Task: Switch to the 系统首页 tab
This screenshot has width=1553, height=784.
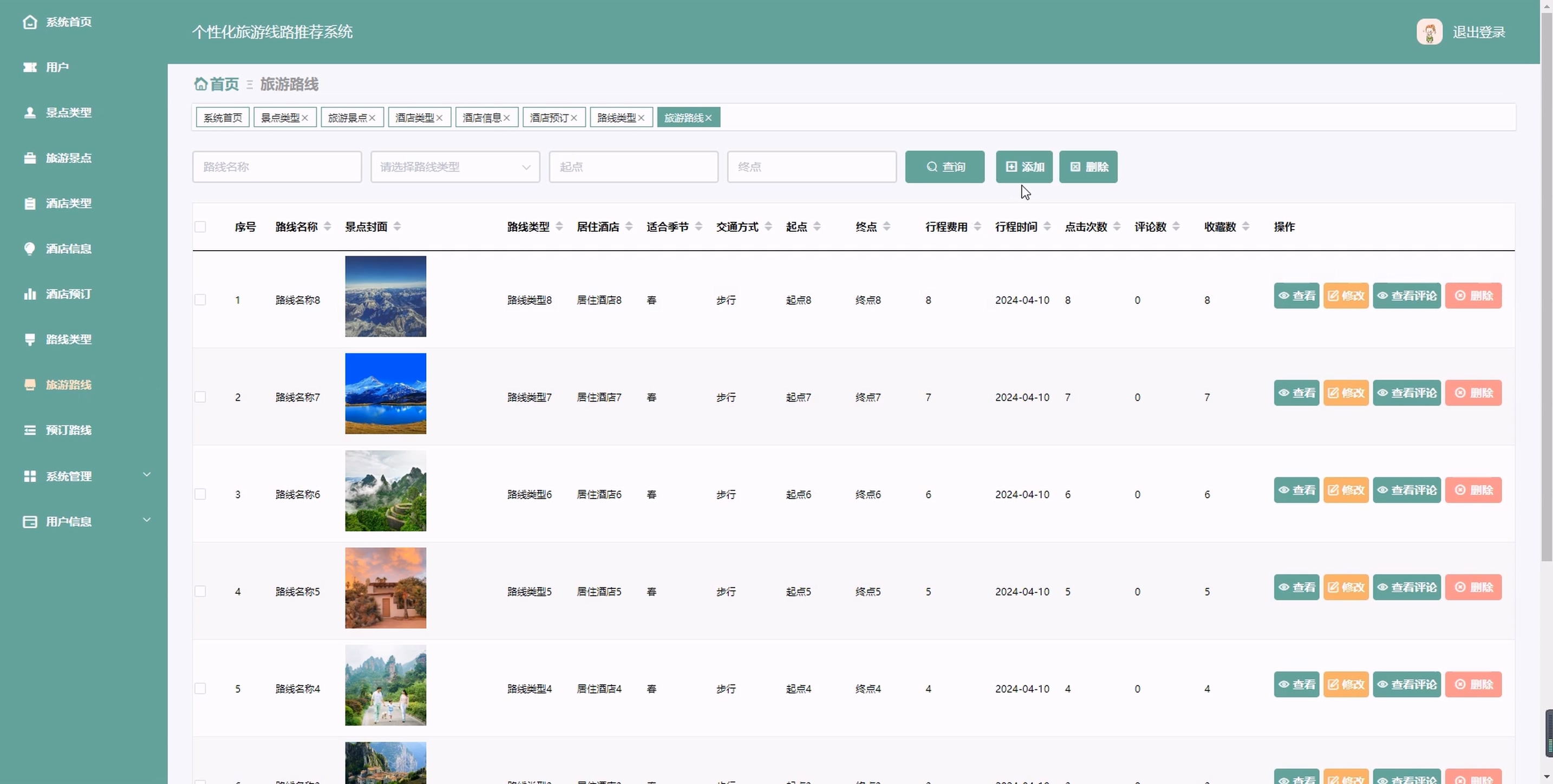Action: tap(223, 118)
